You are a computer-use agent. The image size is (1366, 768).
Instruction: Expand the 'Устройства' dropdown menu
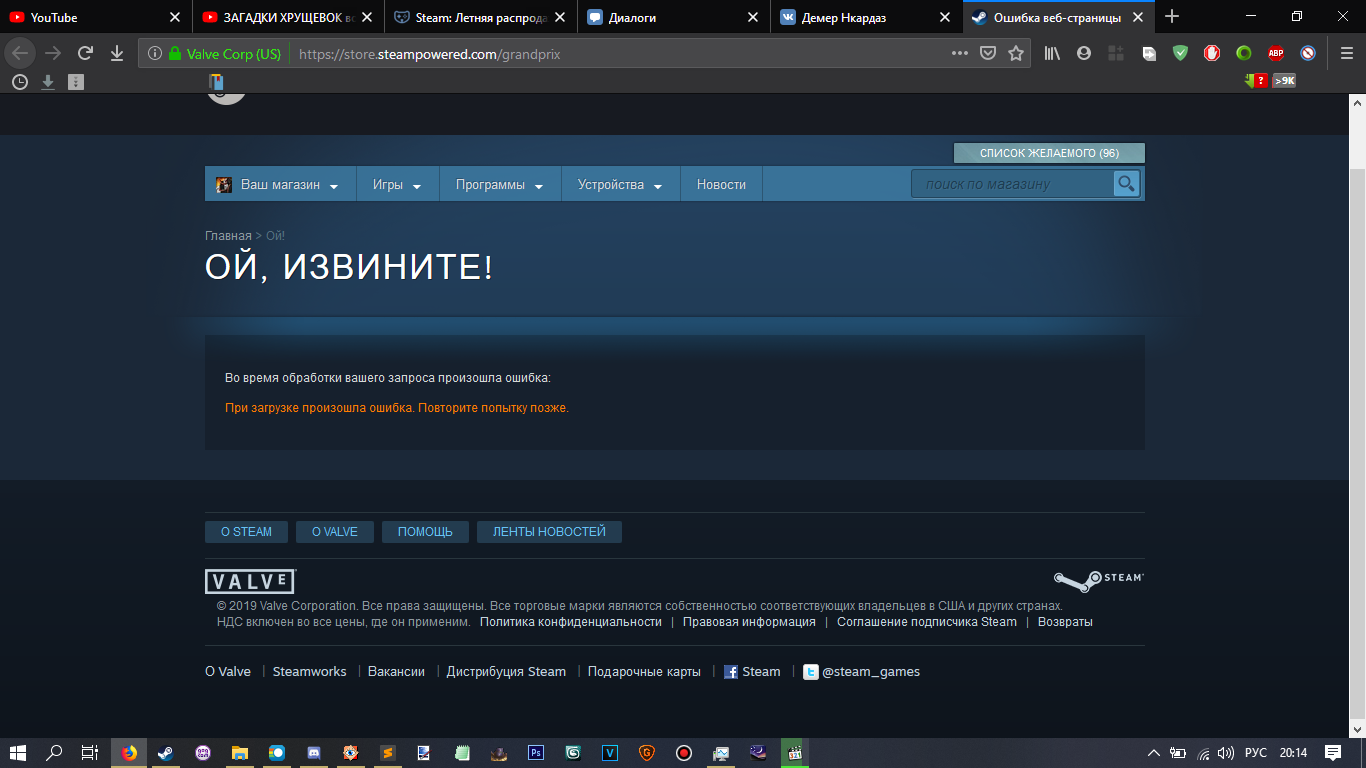[620, 185]
